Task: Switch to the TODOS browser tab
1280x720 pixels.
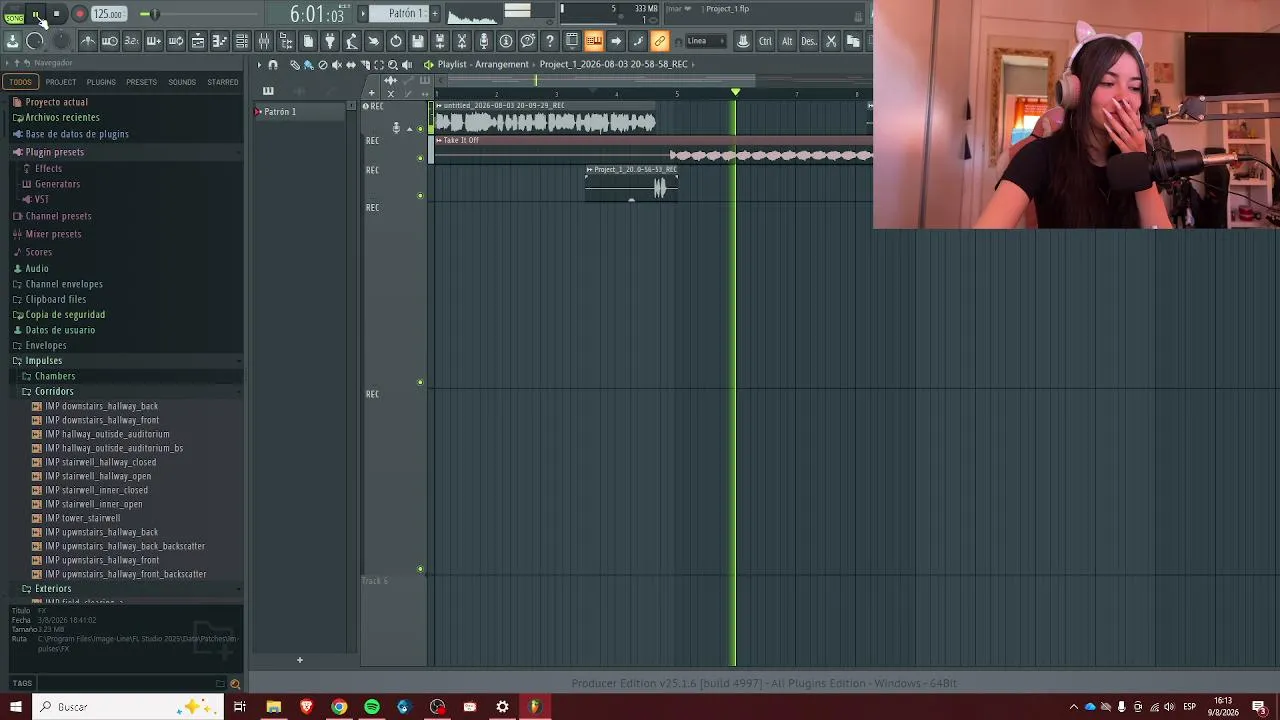Action: tap(20, 82)
